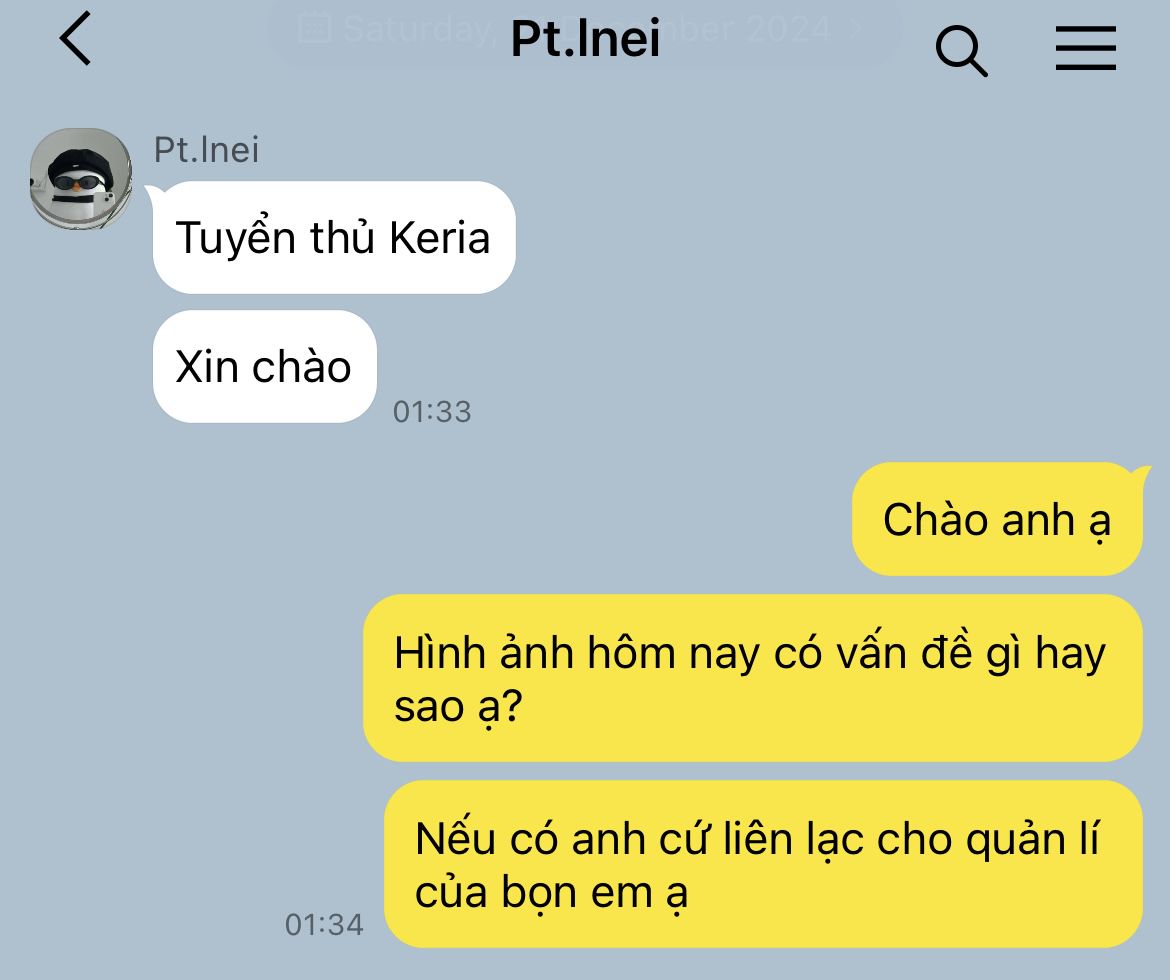
Task: Tap the faded 2024 year text
Action: [789, 29]
